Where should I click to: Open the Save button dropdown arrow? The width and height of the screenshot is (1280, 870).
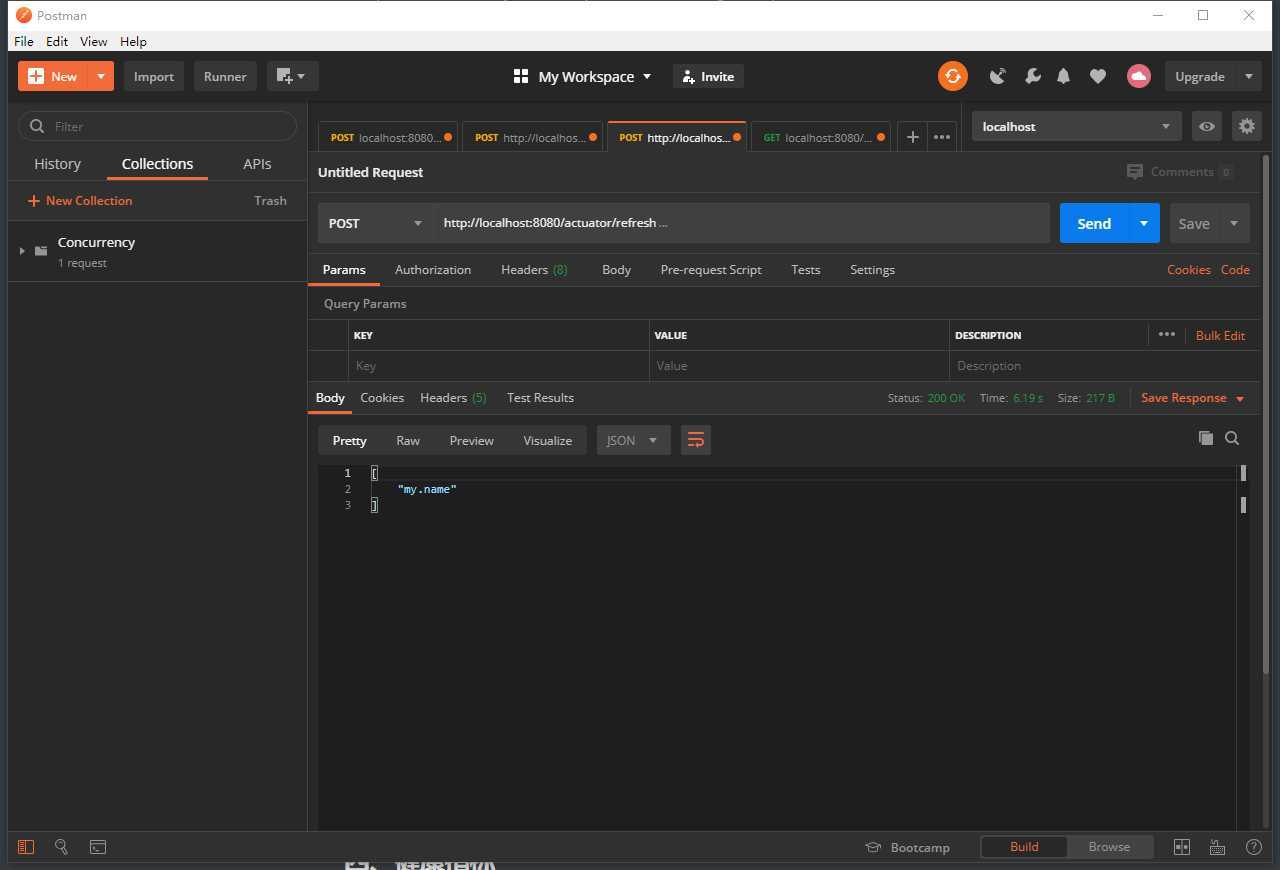pyautogui.click(x=1234, y=223)
